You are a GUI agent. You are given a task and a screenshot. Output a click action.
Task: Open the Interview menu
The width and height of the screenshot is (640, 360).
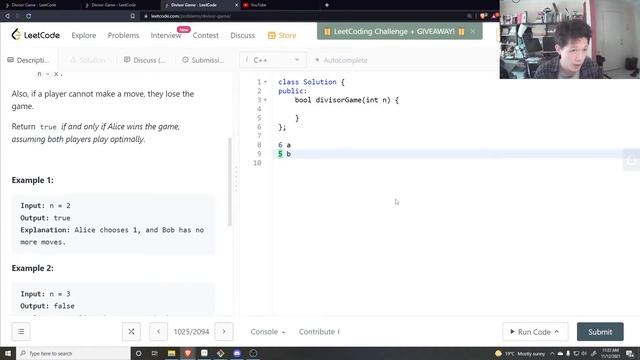(166, 36)
